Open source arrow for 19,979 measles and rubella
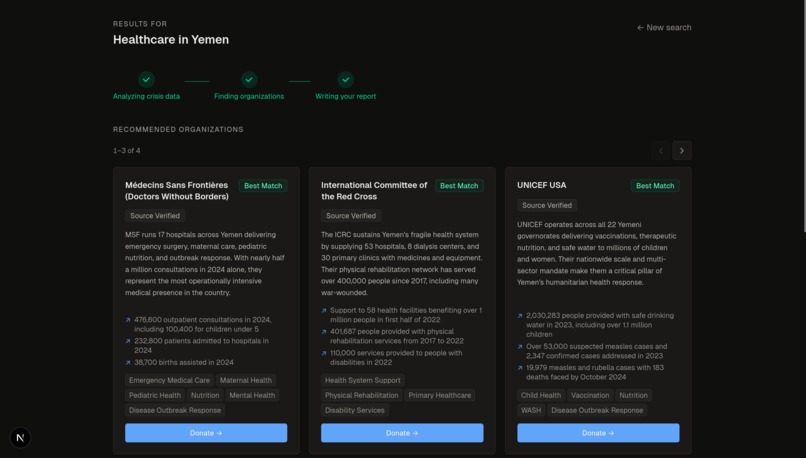This screenshot has height=458, width=806. point(520,368)
